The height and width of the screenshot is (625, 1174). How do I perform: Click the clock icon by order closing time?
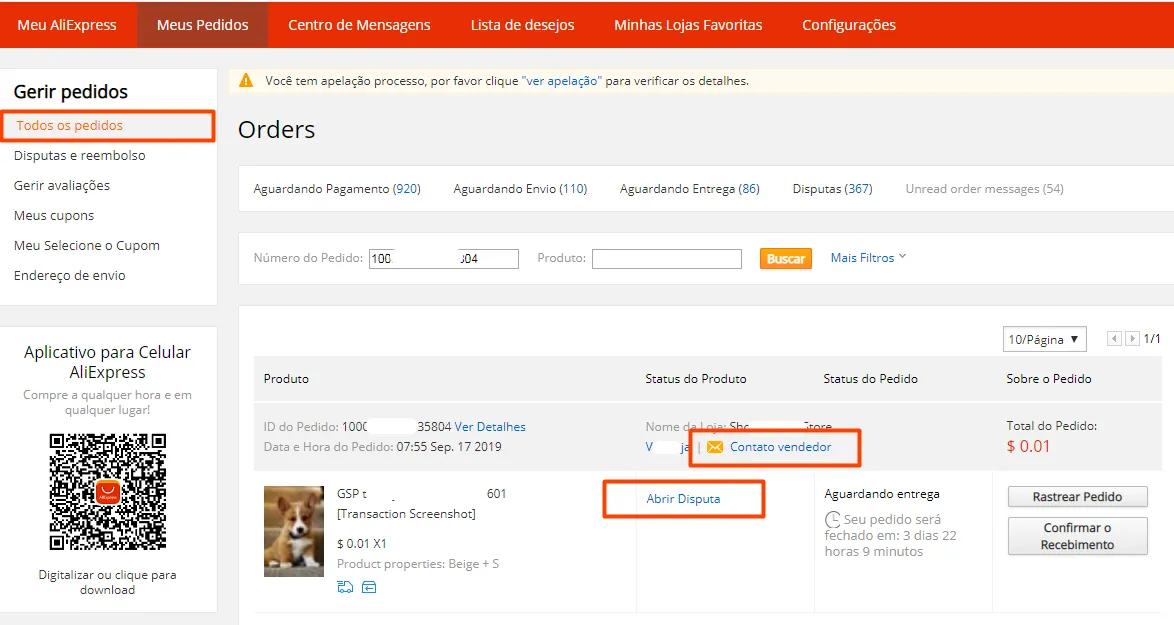(832, 519)
